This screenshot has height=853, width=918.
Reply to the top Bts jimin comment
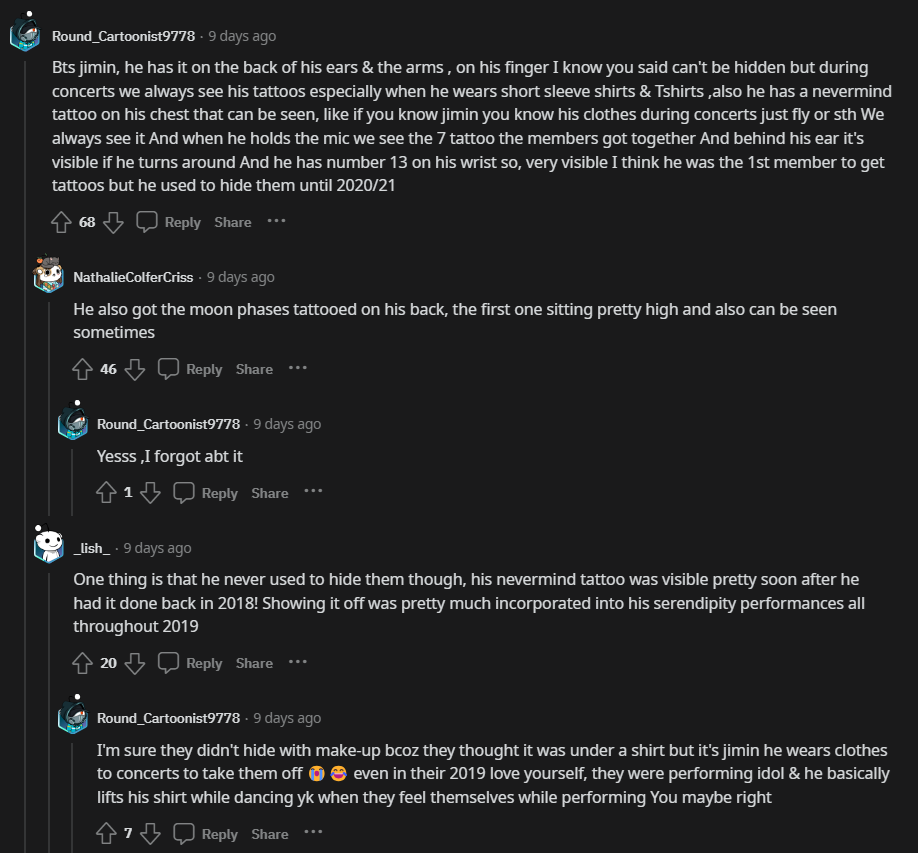(x=169, y=222)
